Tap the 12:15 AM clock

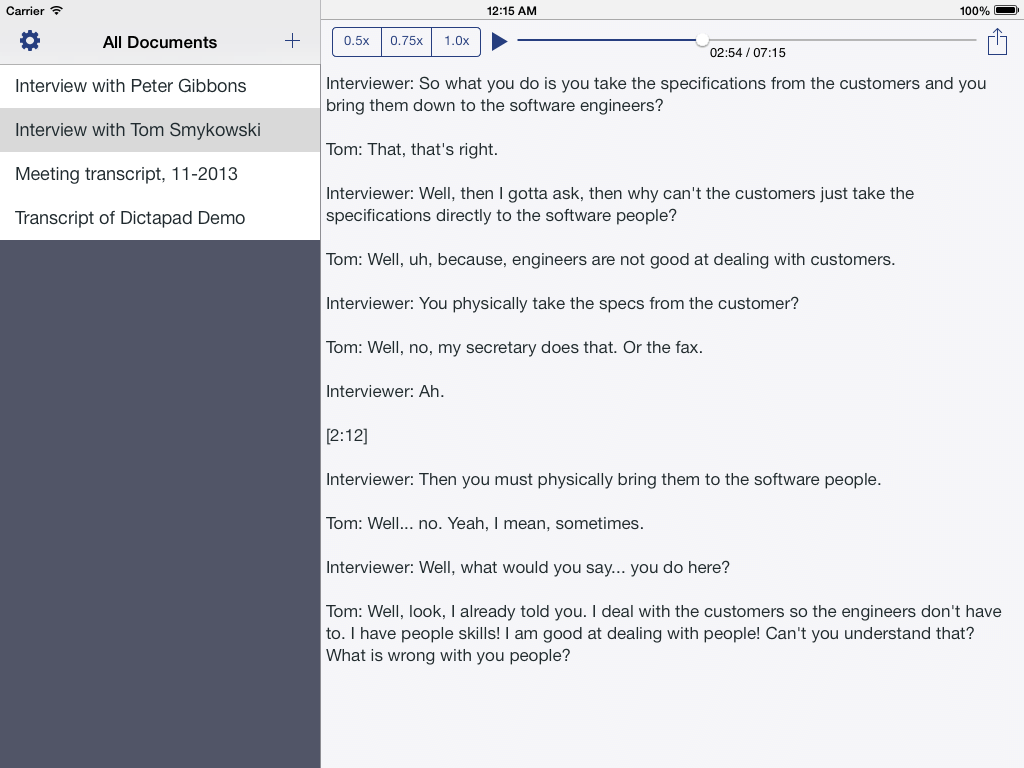pos(512,10)
